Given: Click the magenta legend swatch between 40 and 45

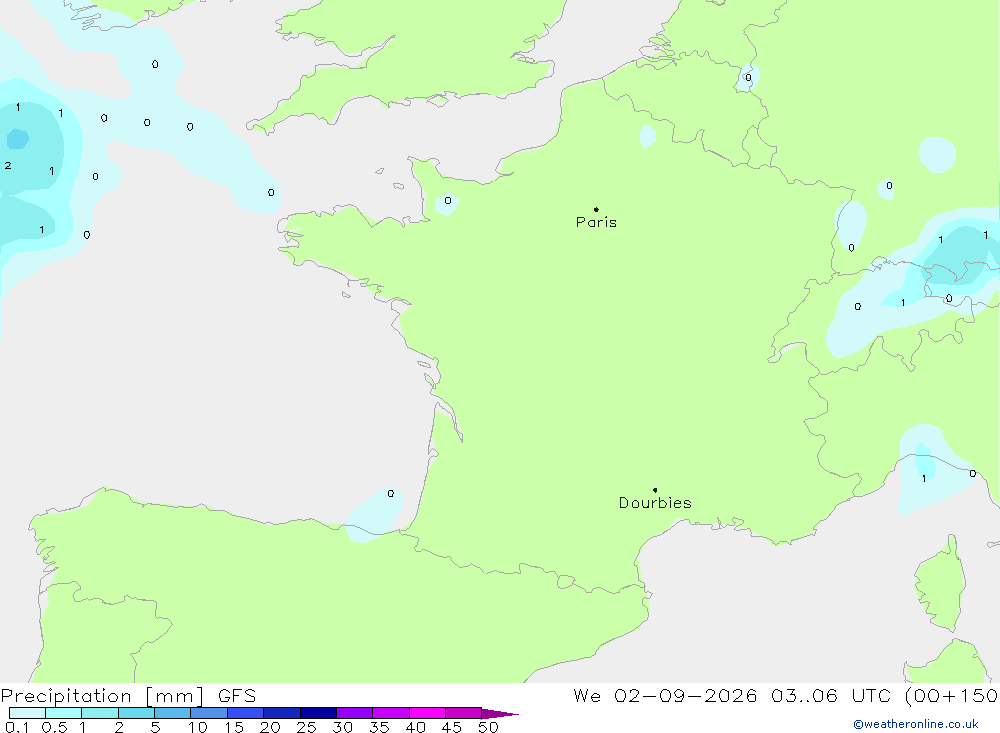Looking at the screenshot, I should 427,713.
